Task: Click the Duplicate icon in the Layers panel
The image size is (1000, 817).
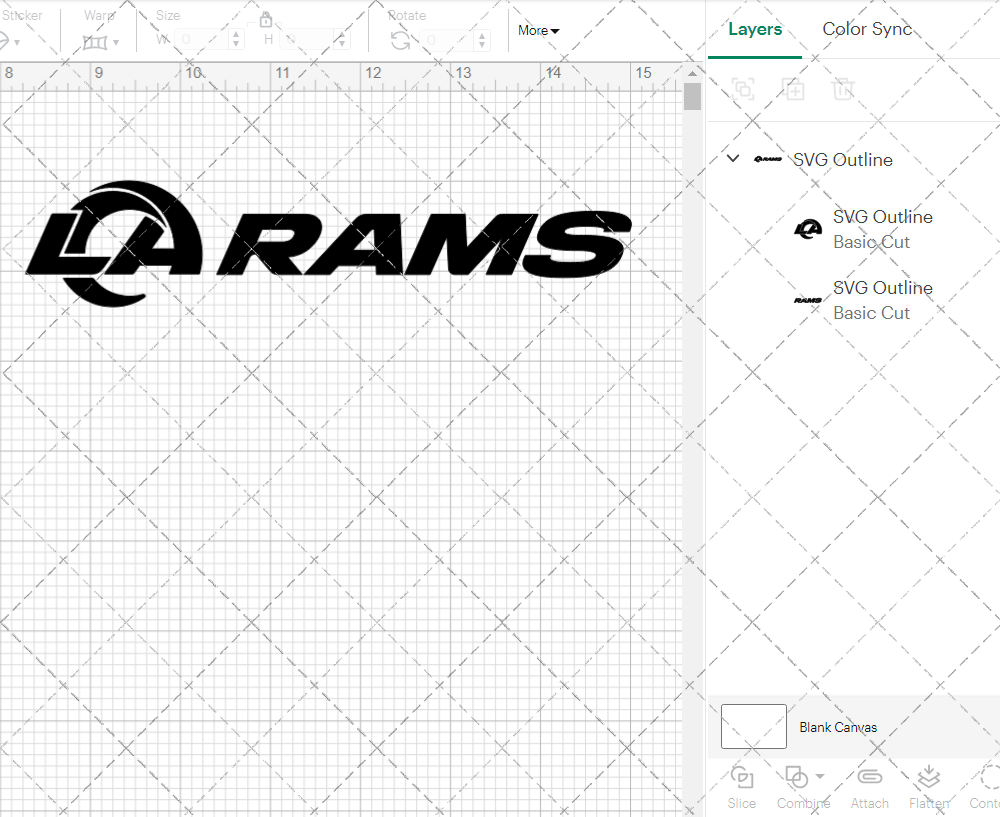Action: 794,89
